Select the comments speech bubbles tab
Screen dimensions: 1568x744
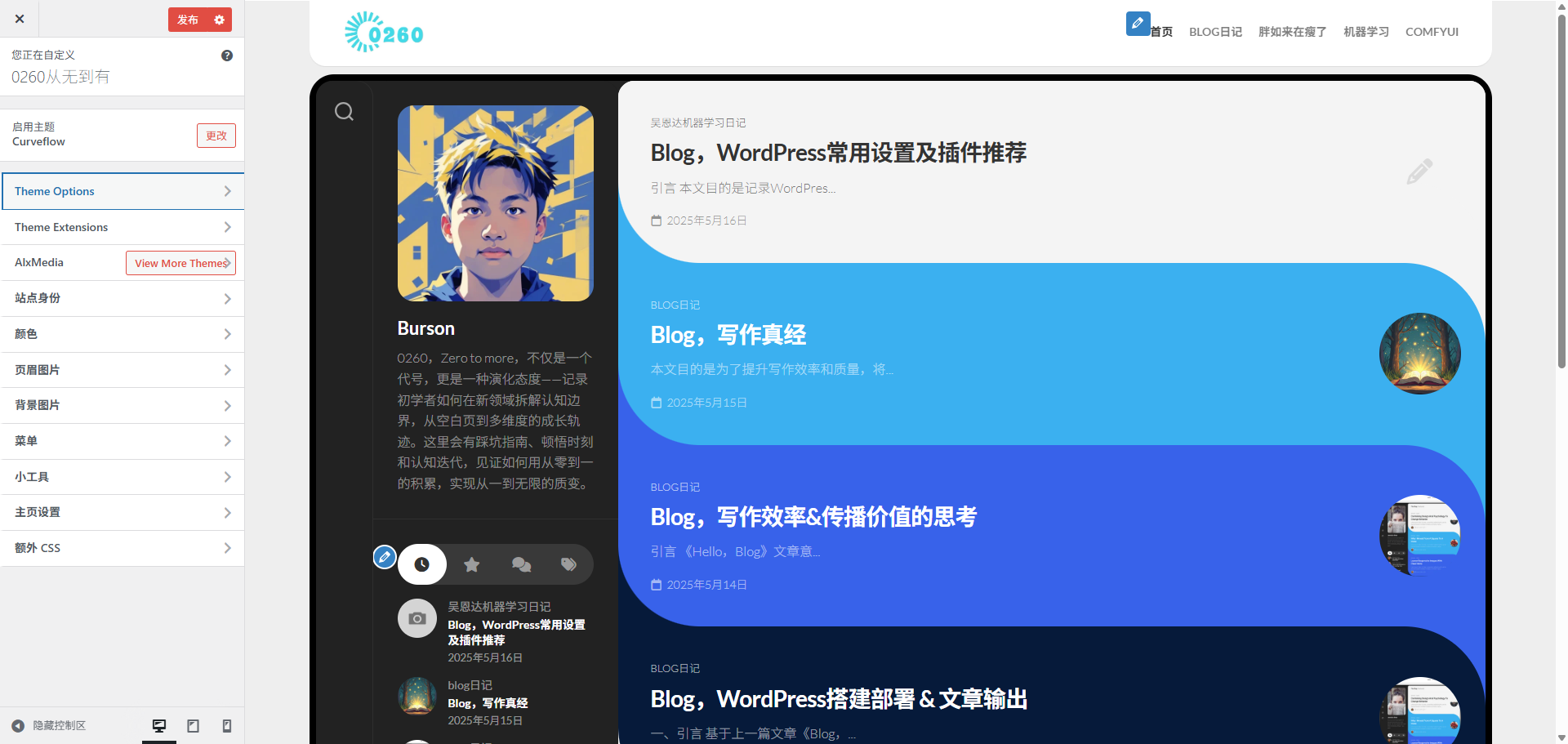[x=521, y=564]
